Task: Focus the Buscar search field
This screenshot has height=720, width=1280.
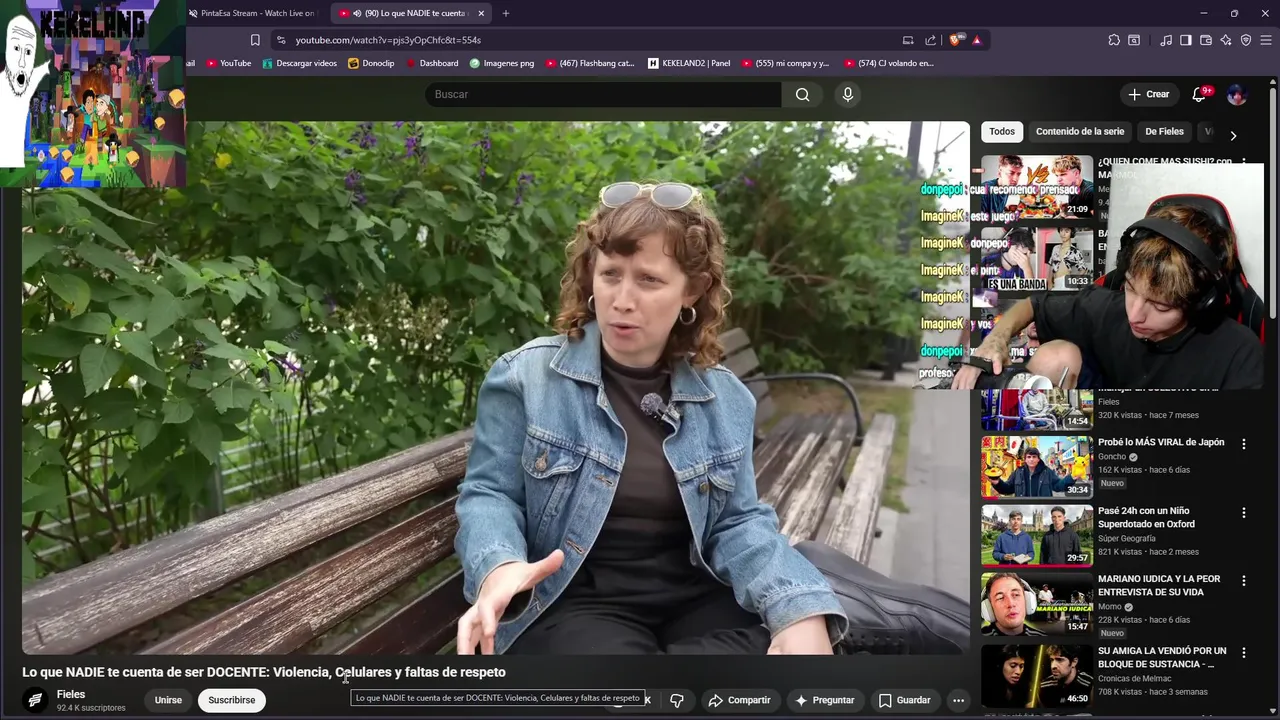Action: click(x=603, y=94)
